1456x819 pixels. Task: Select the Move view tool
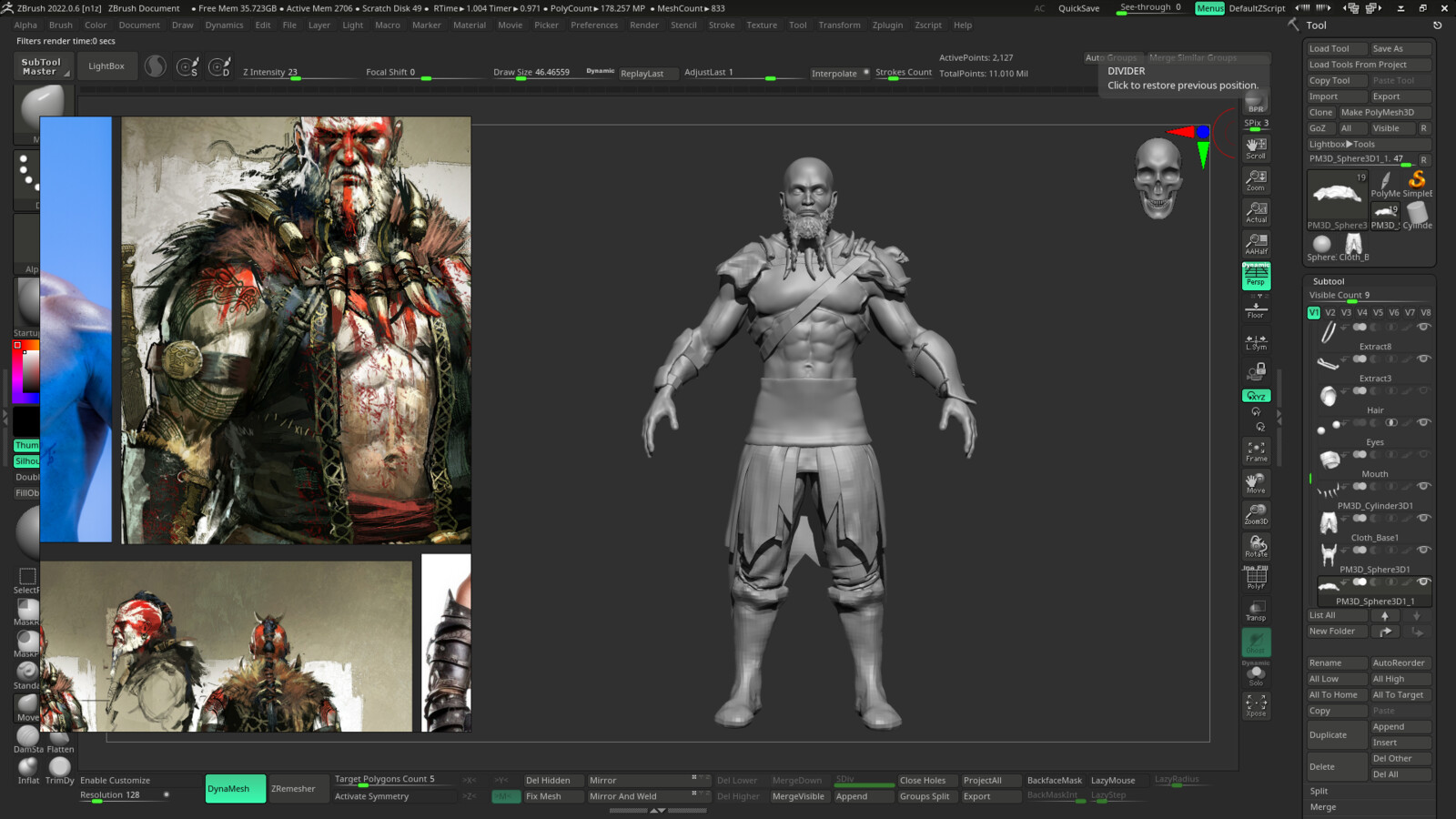1256,483
